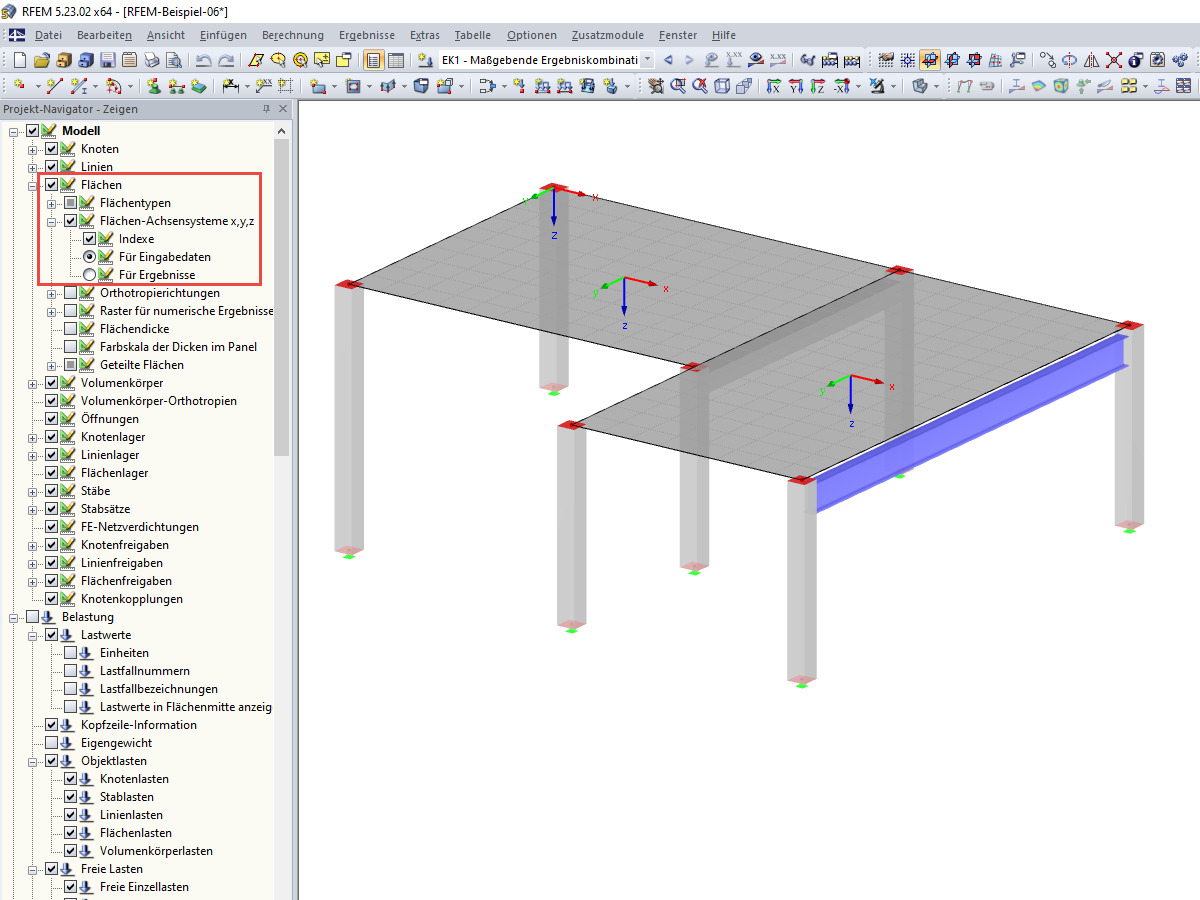Insert a new line
1200x900 pixels.
tap(54, 86)
